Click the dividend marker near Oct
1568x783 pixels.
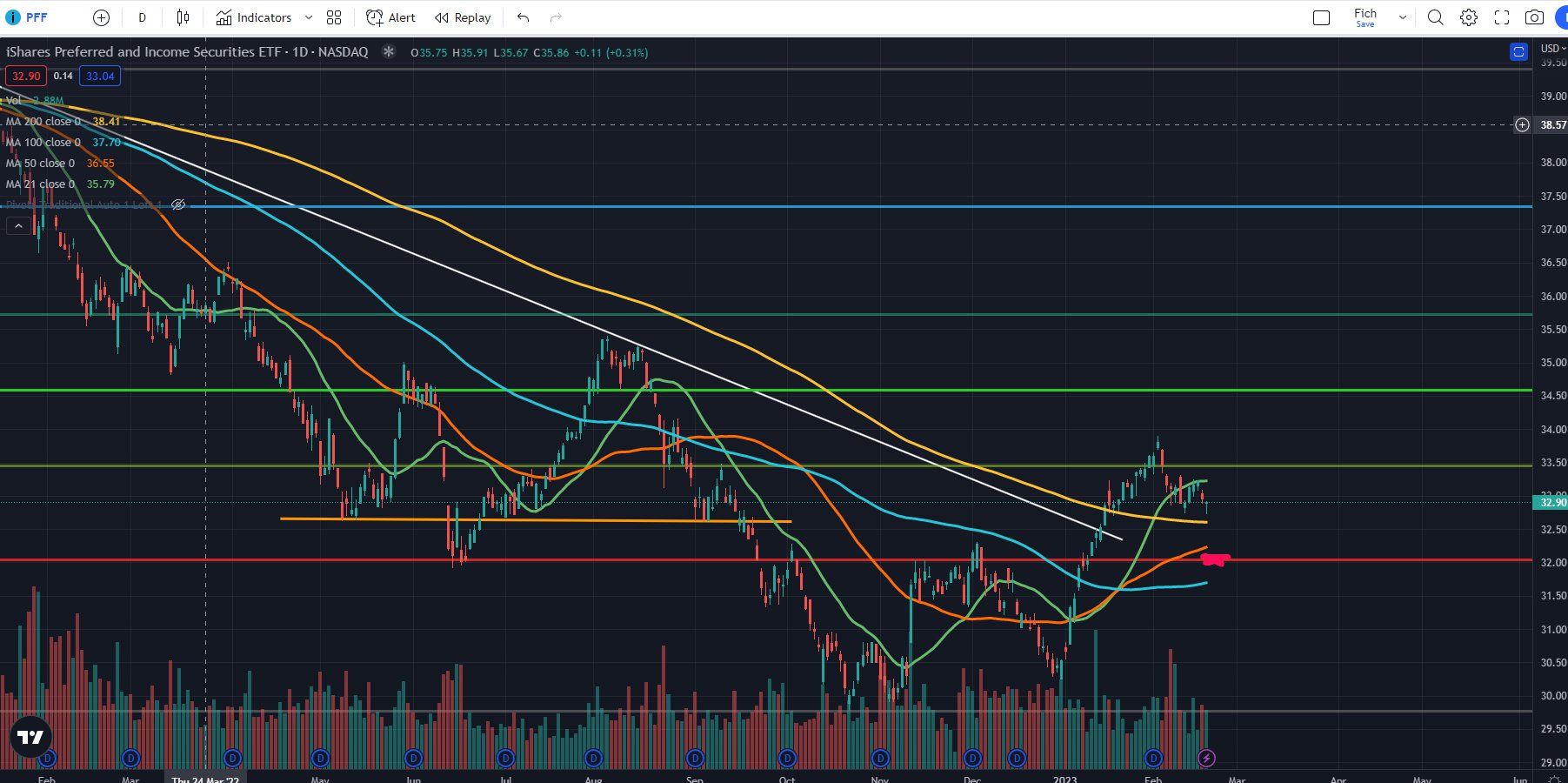point(787,759)
